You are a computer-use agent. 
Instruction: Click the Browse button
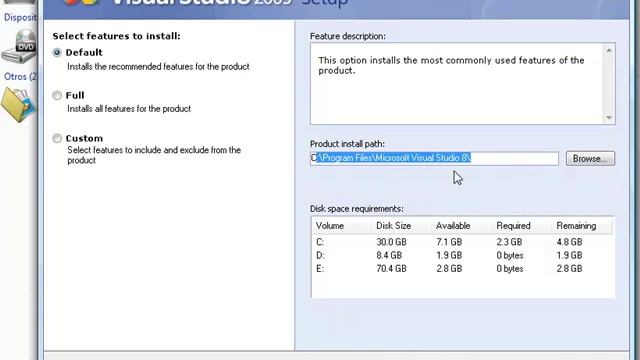tap(590, 158)
